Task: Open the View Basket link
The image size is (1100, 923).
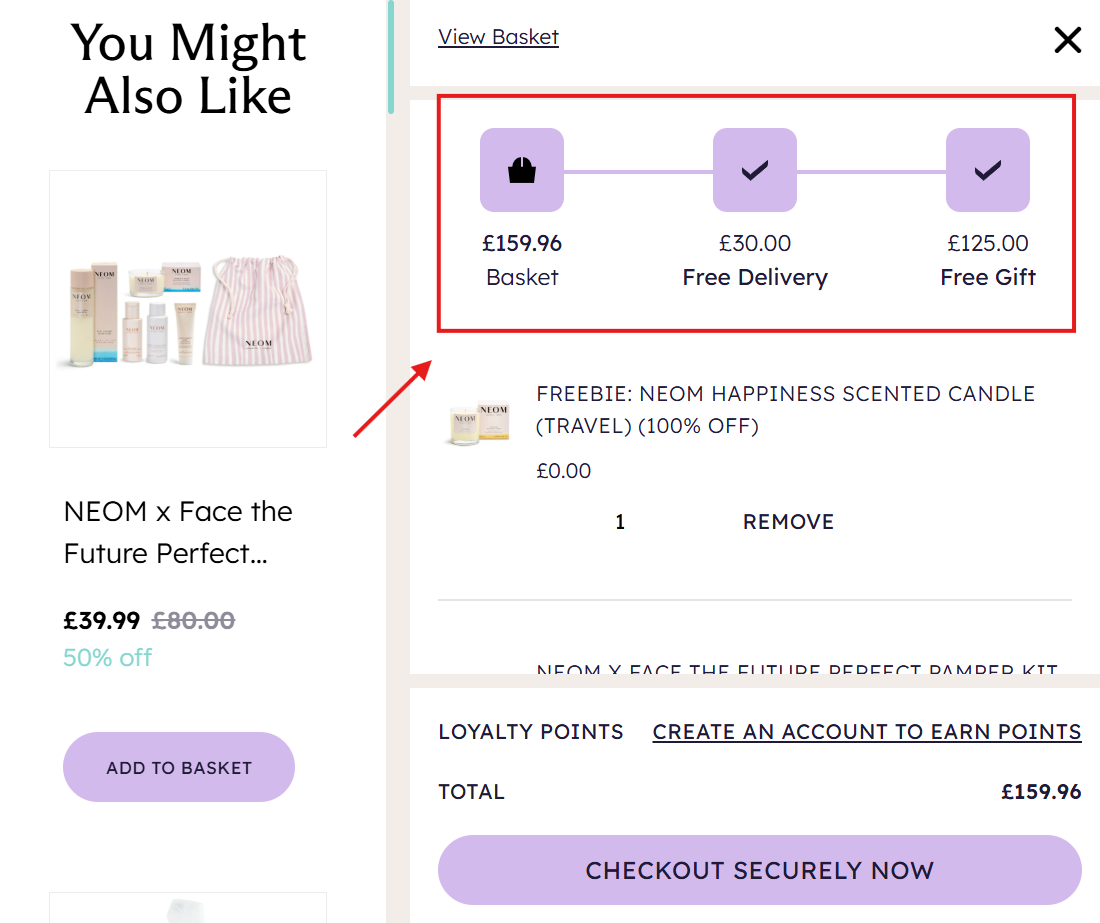Action: [498, 37]
